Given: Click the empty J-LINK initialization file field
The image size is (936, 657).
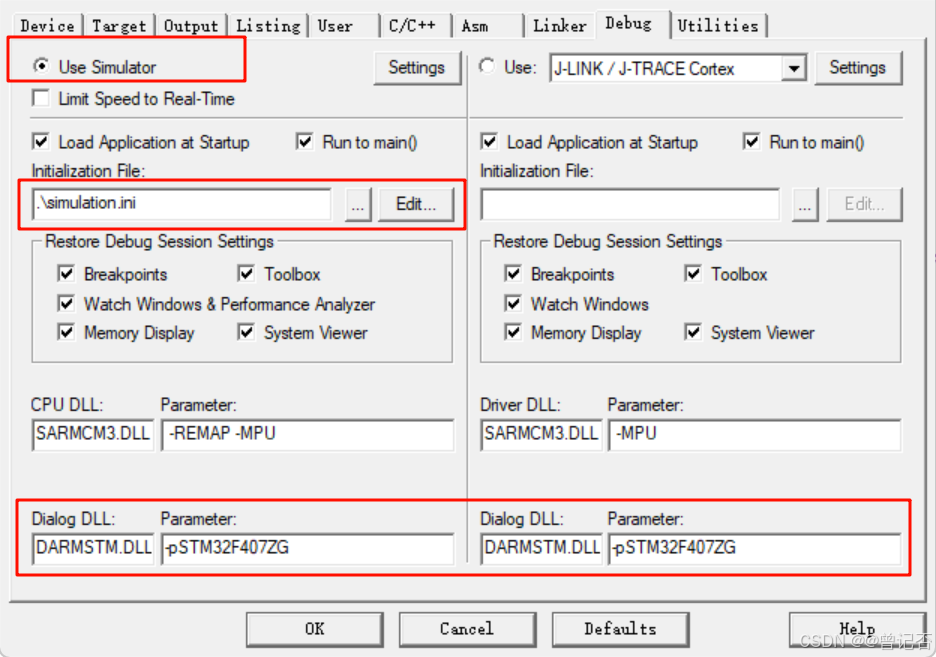Looking at the screenshot, I should click(x=630, y=203).
